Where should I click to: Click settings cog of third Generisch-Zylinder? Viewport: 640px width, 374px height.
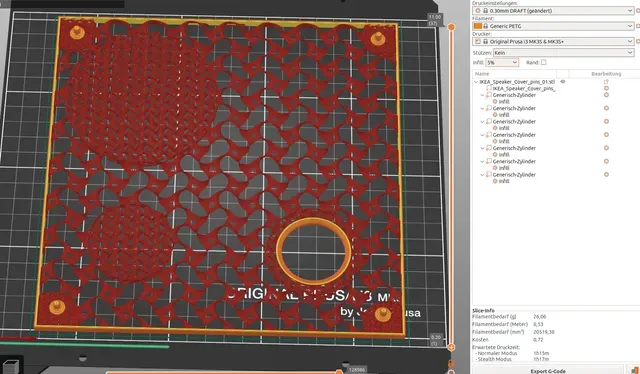pyautogui.click(x=606, y=121)
